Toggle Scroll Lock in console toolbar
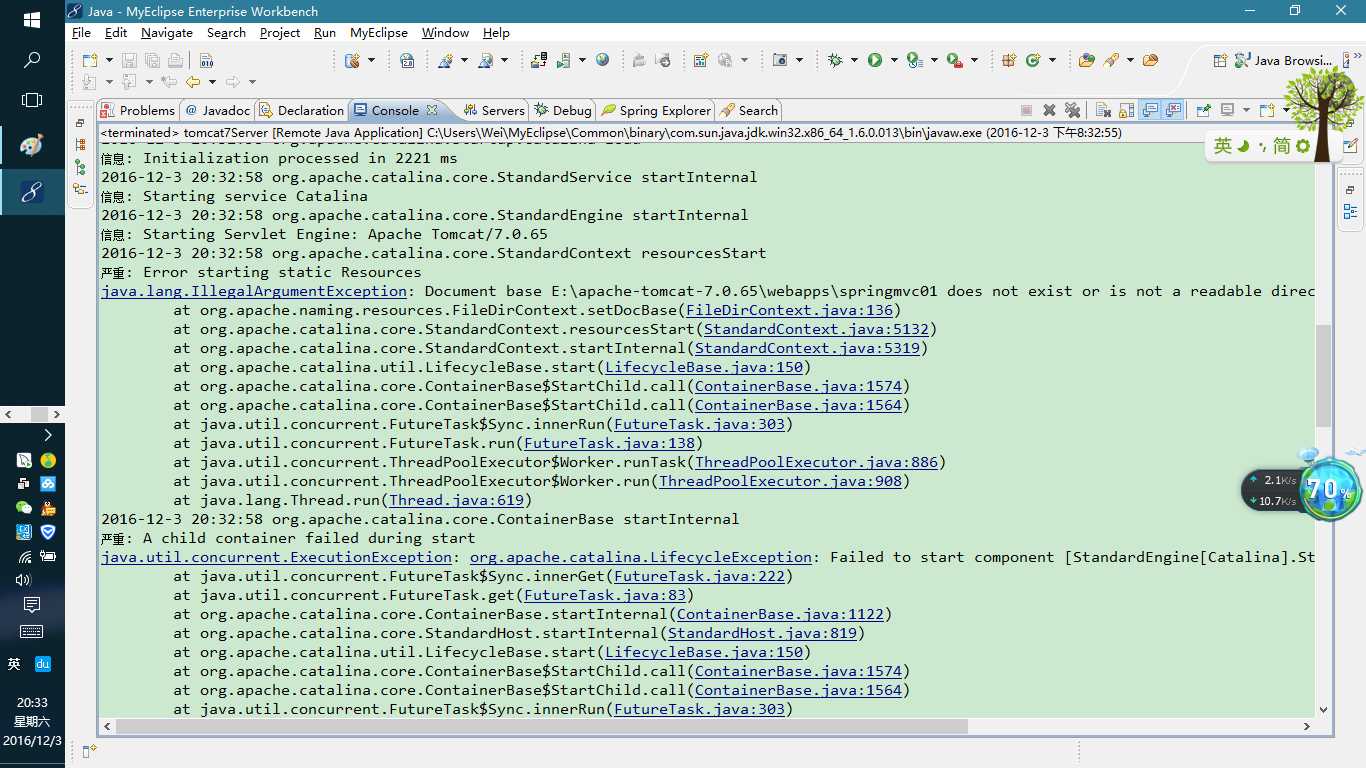Image resolution: width=1366 pixels, height=768 pixels. pos(1127,110)
